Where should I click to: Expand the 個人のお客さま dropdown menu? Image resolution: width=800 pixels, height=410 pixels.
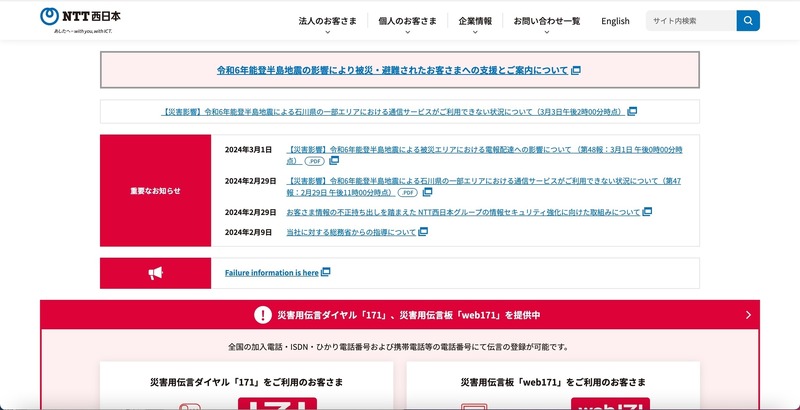point(407,21)
